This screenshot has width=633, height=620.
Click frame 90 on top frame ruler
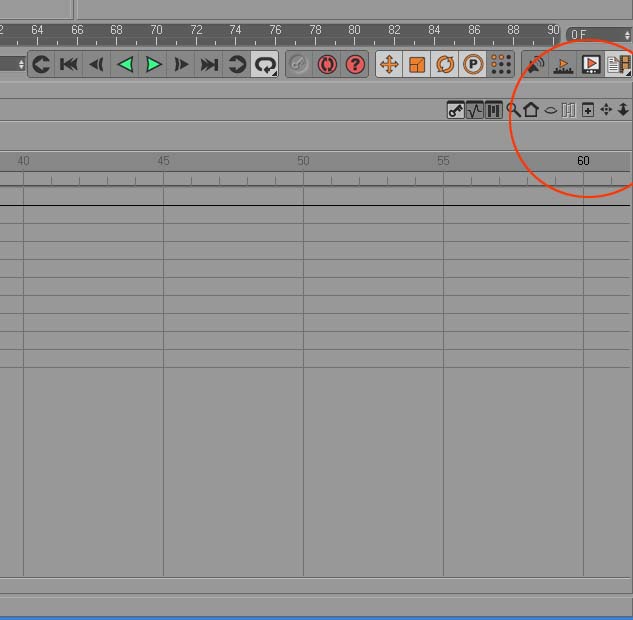tap(553, 30)
